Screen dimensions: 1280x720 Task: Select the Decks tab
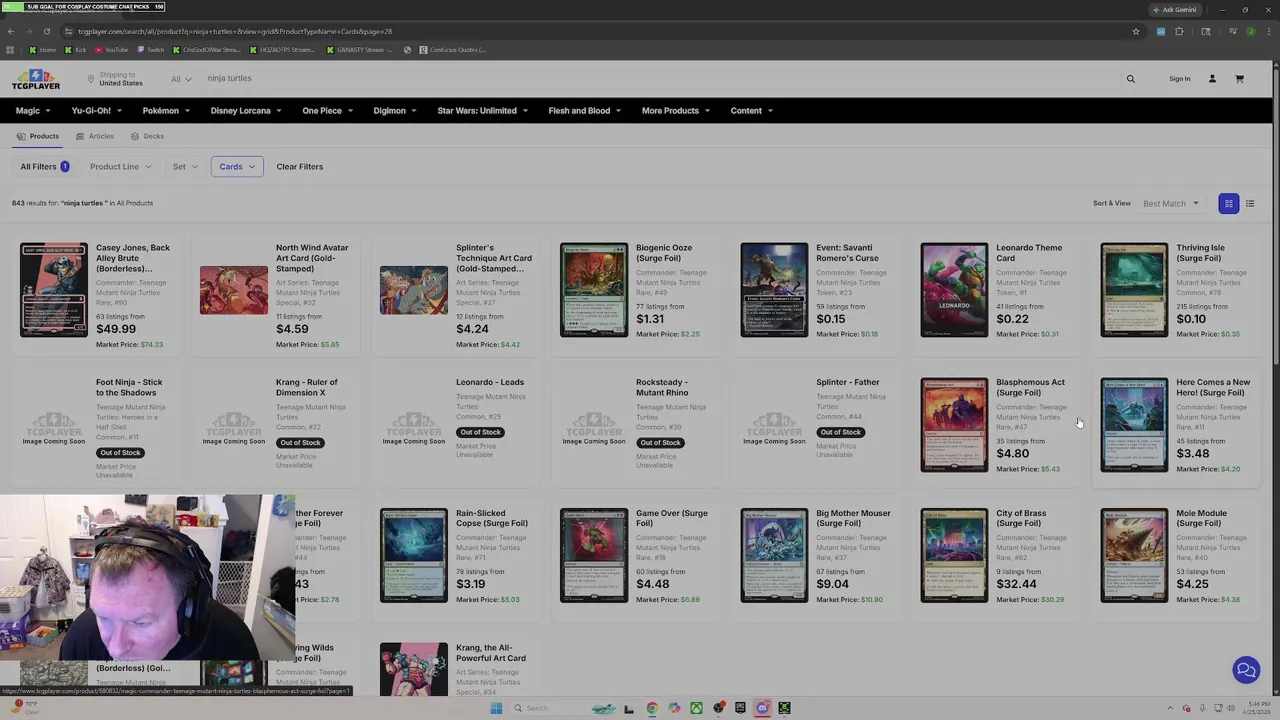point(147,136)
